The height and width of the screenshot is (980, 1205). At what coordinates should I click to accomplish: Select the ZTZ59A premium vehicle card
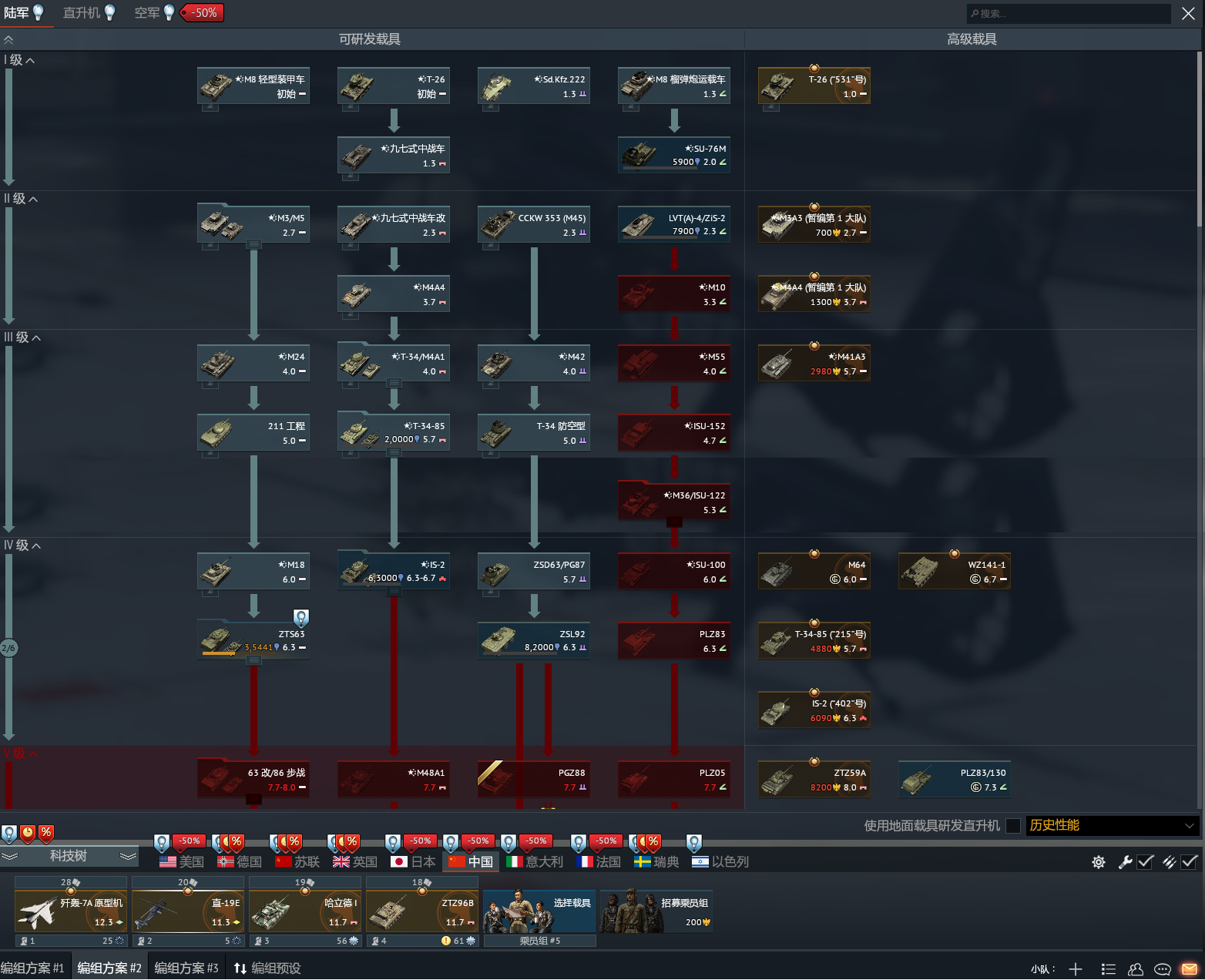coord(814,780)
